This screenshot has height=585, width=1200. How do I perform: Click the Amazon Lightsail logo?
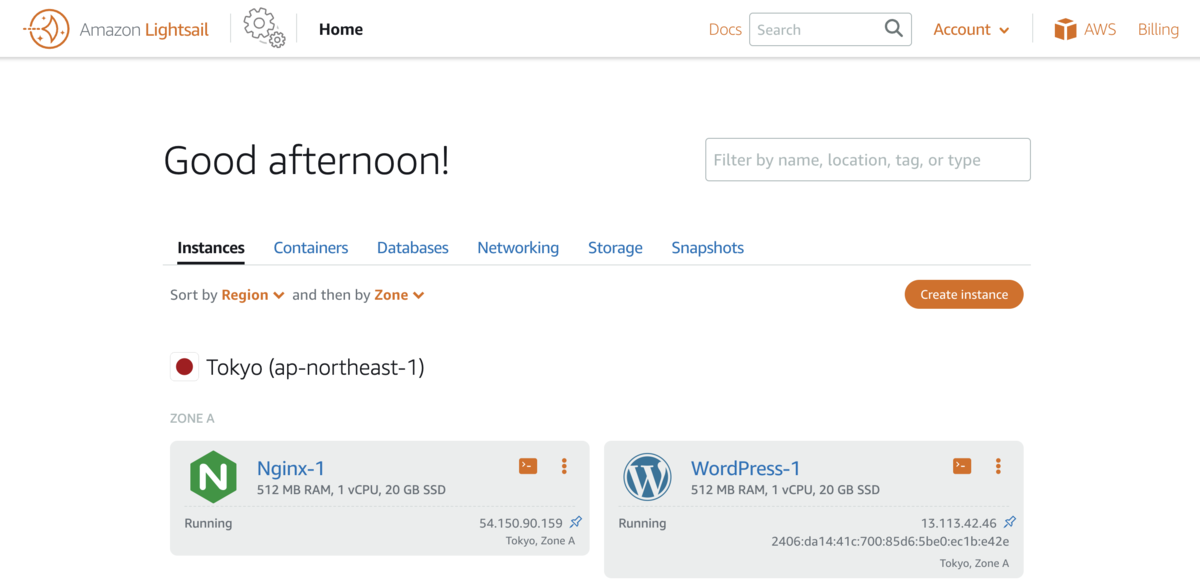[116, 29]
